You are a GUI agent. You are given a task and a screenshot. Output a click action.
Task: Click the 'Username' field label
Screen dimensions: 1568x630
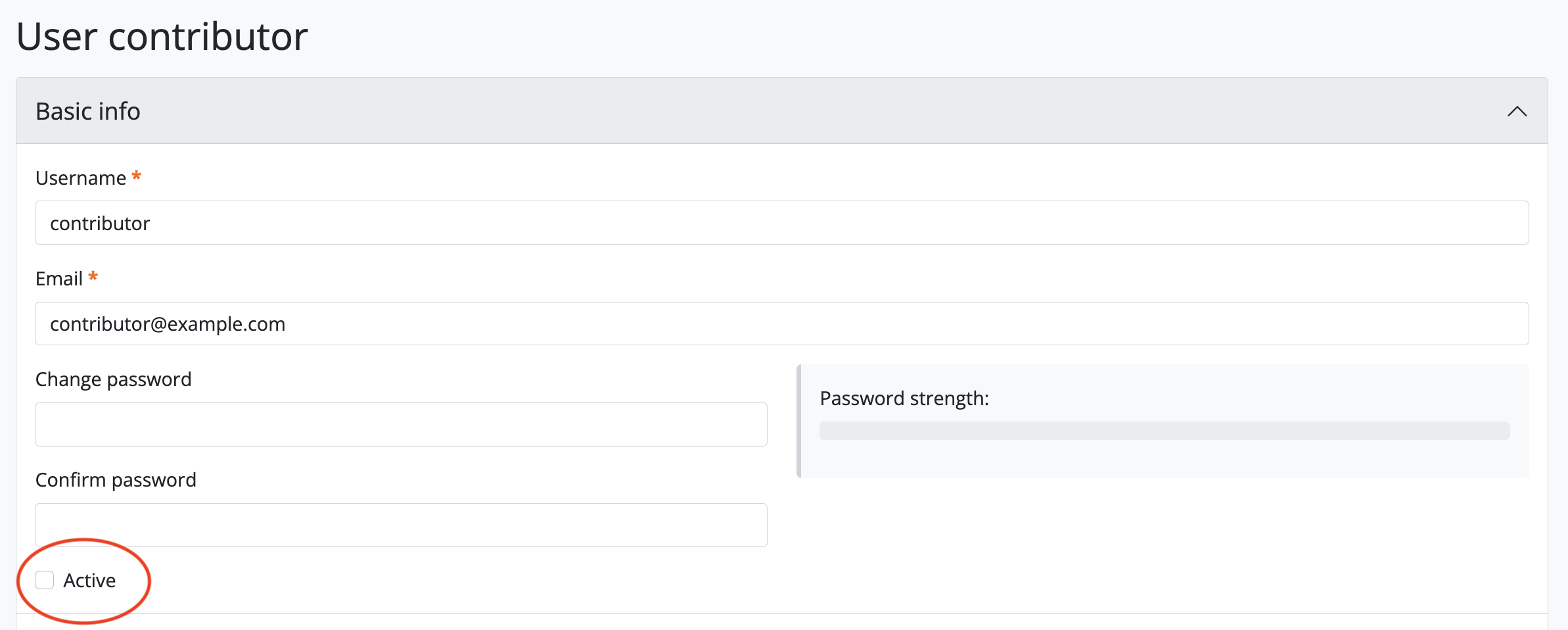81,178
